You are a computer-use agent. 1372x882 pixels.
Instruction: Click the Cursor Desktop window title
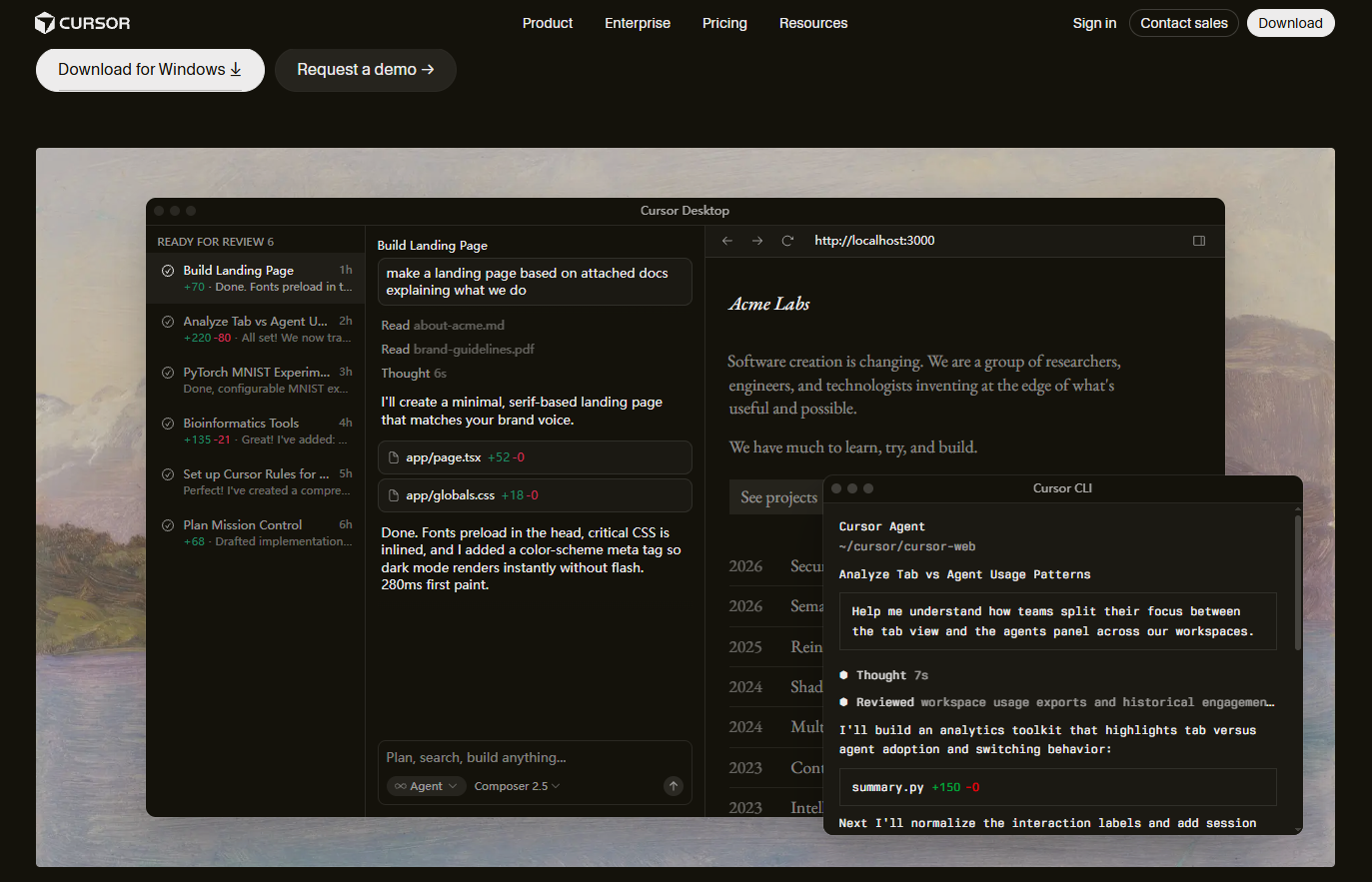685,211
